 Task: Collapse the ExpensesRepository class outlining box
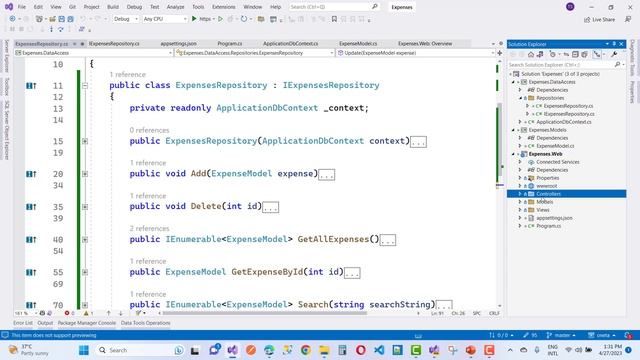[85, 86]
